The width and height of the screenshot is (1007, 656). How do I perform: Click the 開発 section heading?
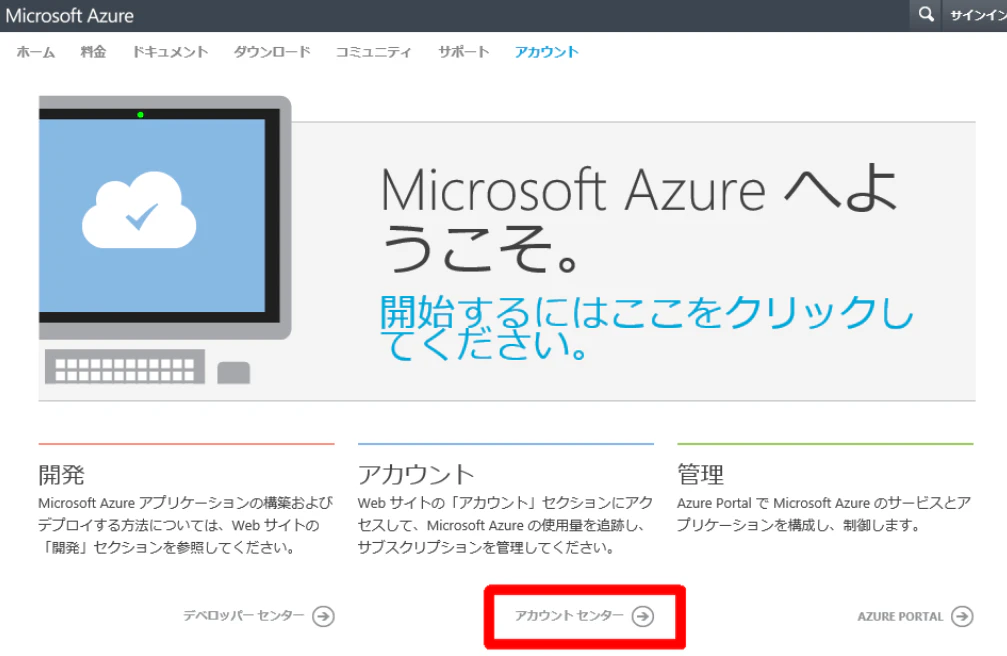pyautogui.click(x=61, y=475)
